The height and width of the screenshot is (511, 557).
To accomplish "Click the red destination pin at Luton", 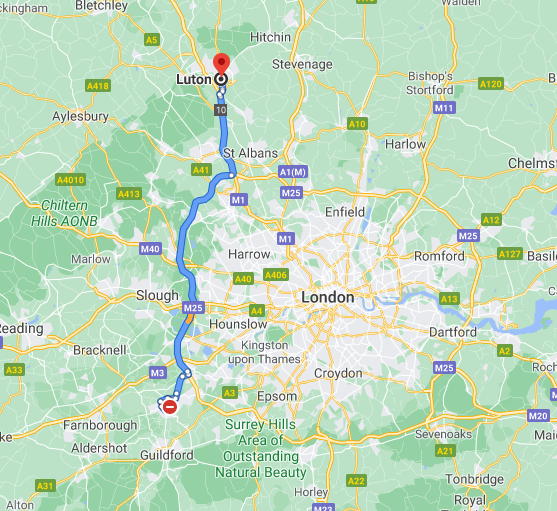I will [x=221, y=63].
